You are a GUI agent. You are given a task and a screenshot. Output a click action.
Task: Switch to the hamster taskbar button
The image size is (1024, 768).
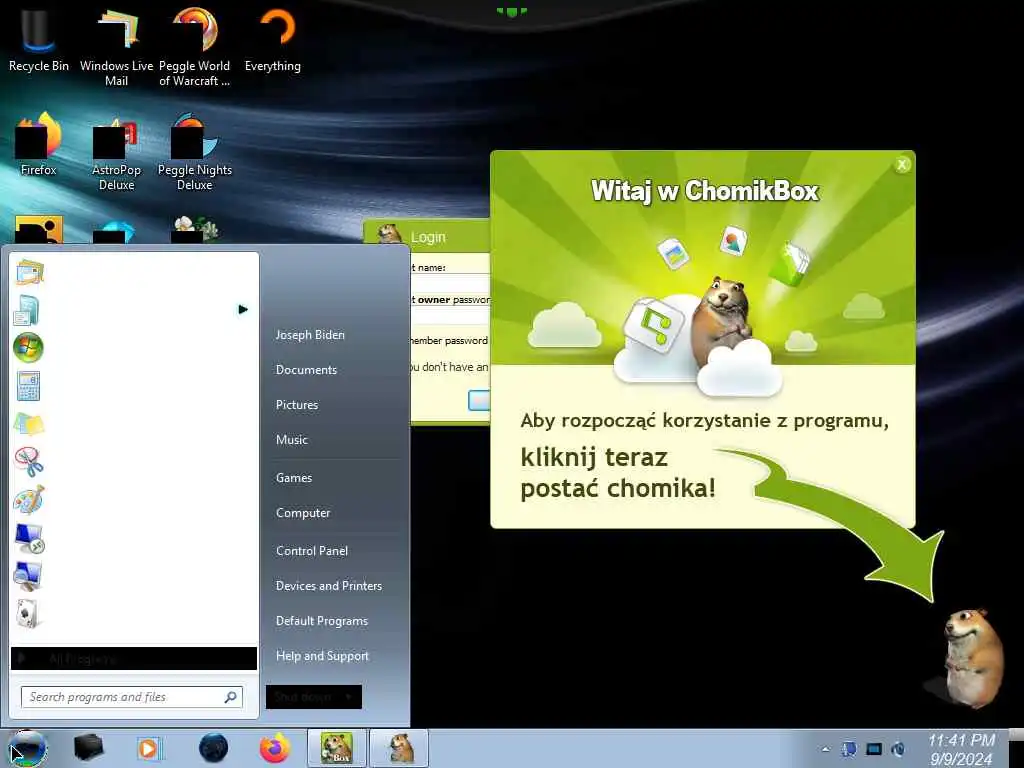[400, 748]
